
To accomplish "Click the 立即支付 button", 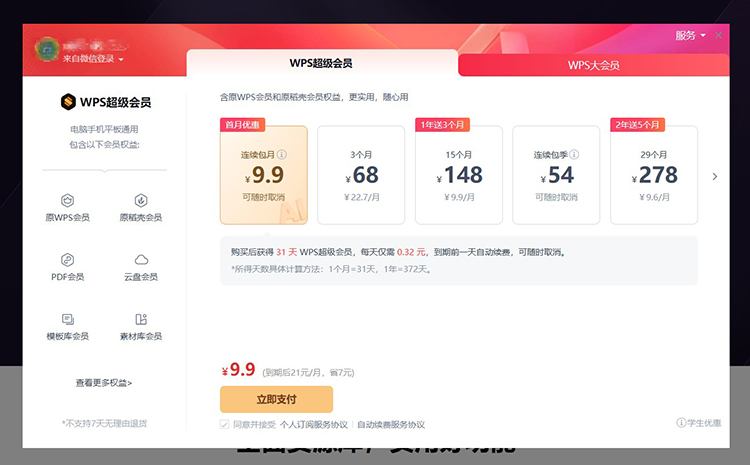I will pyautogui.click(x=276, y=399).
